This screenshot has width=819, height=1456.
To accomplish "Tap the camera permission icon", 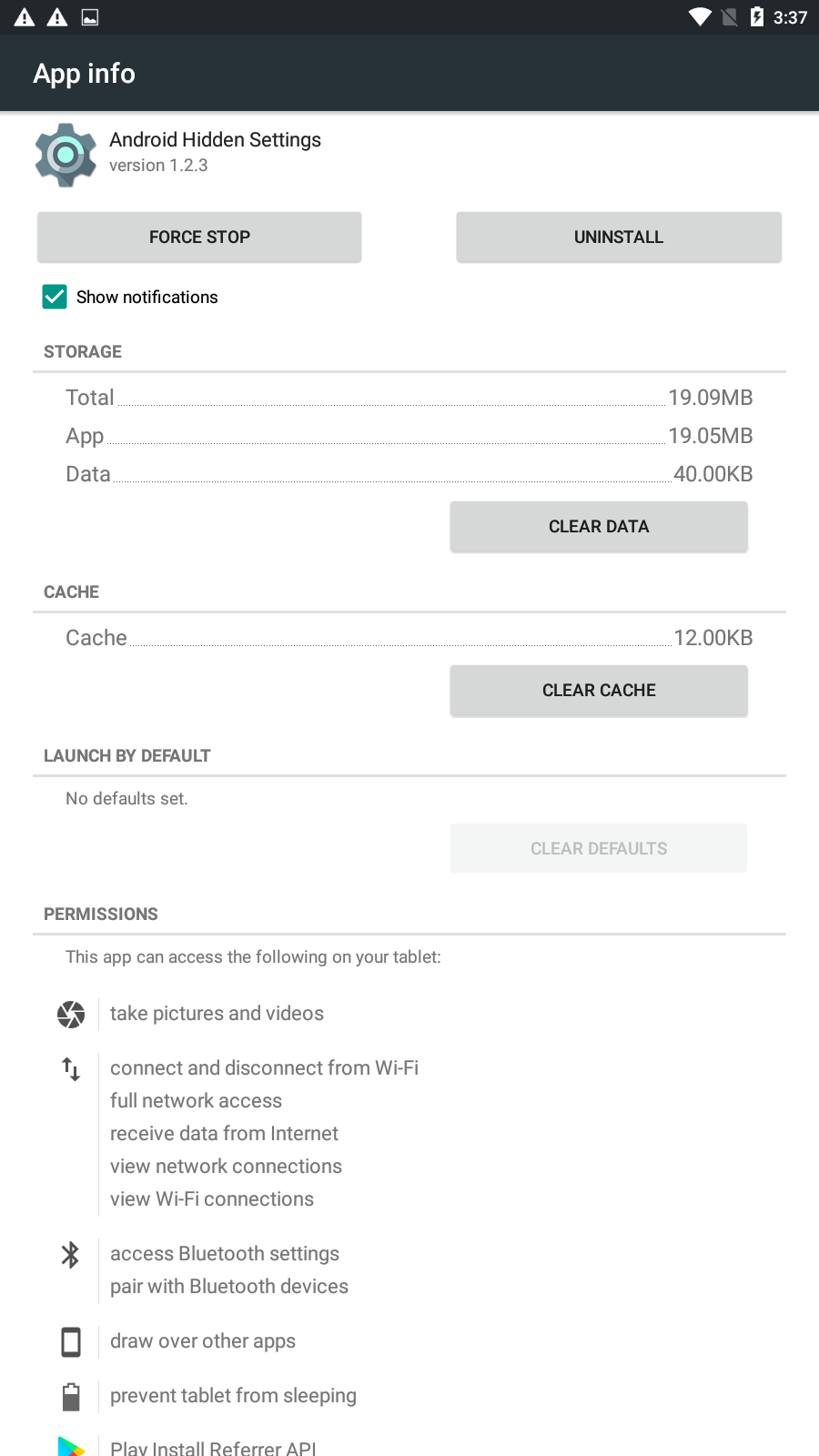I will [x=71, y=1014].
